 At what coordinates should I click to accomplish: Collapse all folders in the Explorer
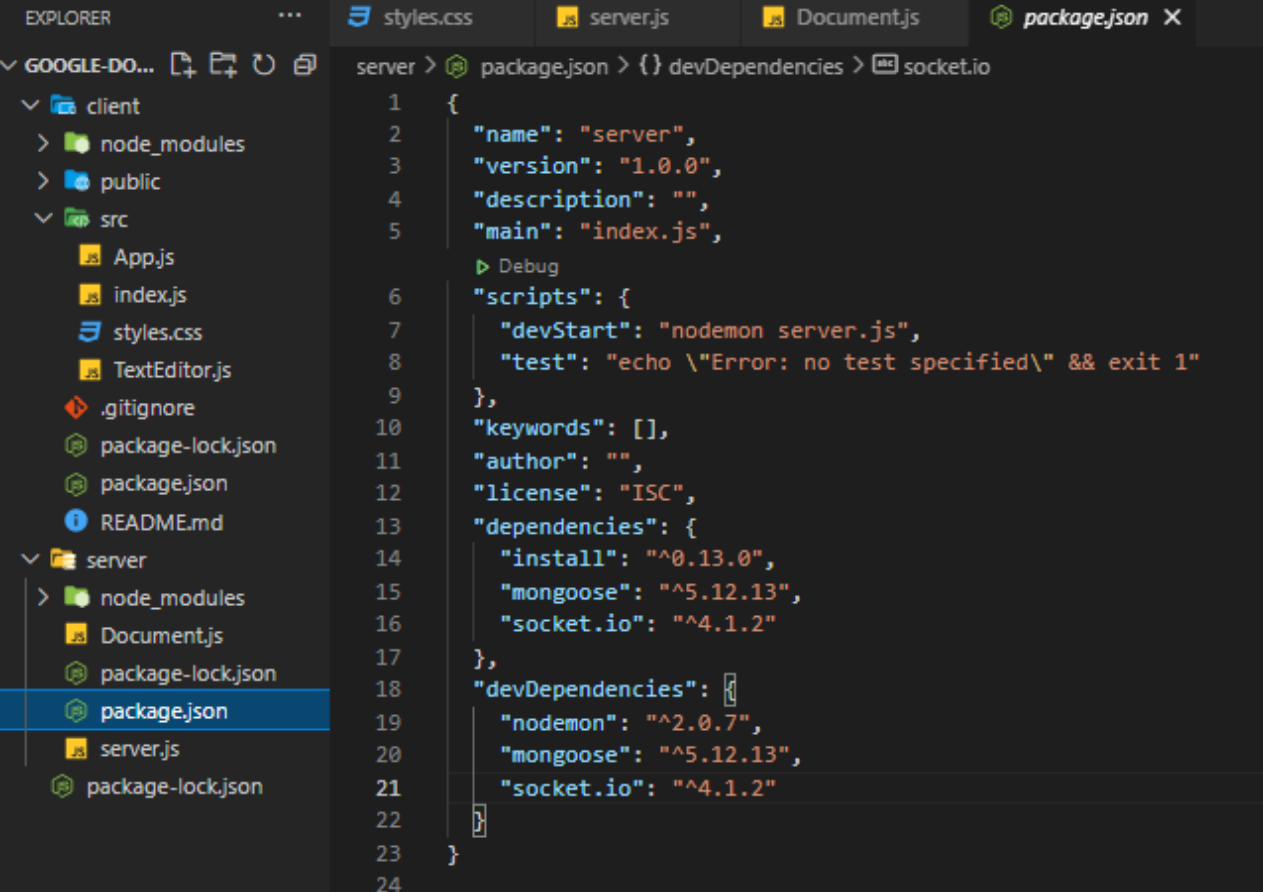(304, 66)
